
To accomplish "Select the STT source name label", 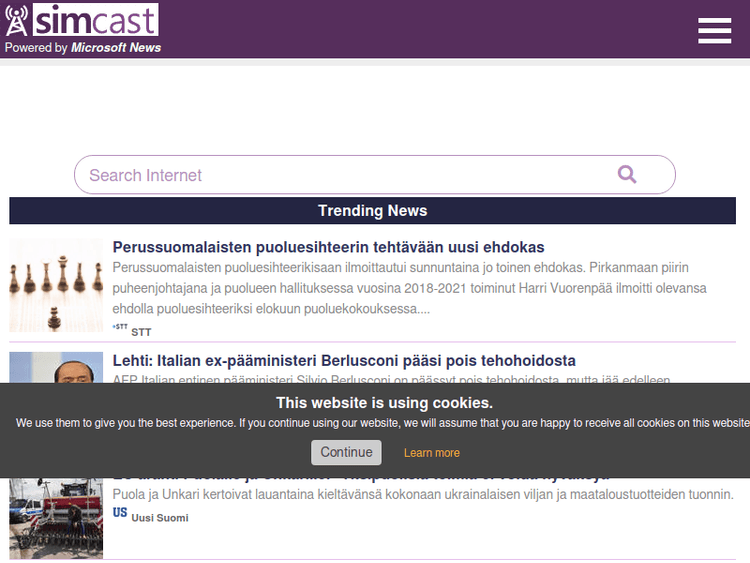I will pos(141,332).
